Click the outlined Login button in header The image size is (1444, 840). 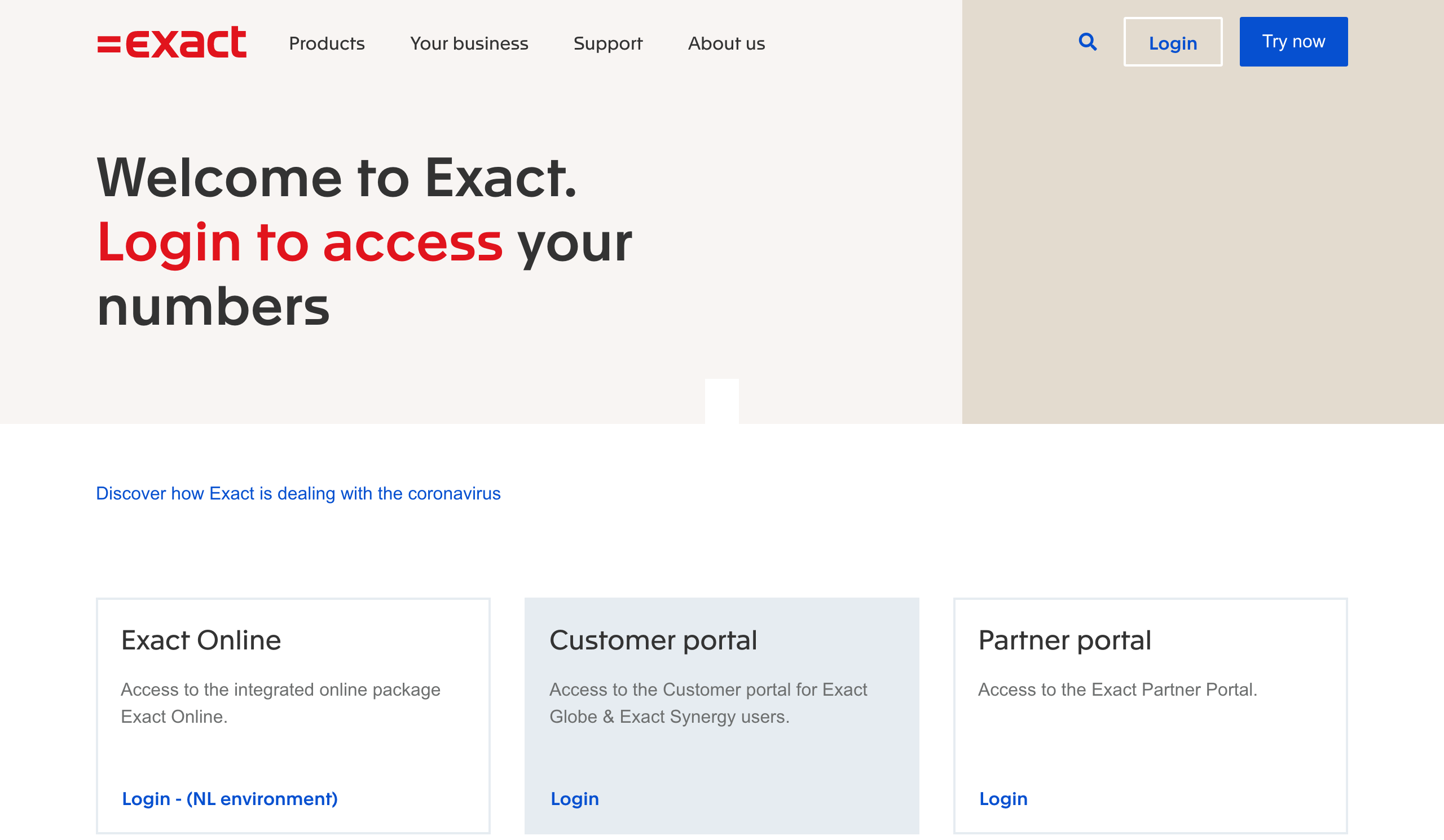pos(1172,42)
